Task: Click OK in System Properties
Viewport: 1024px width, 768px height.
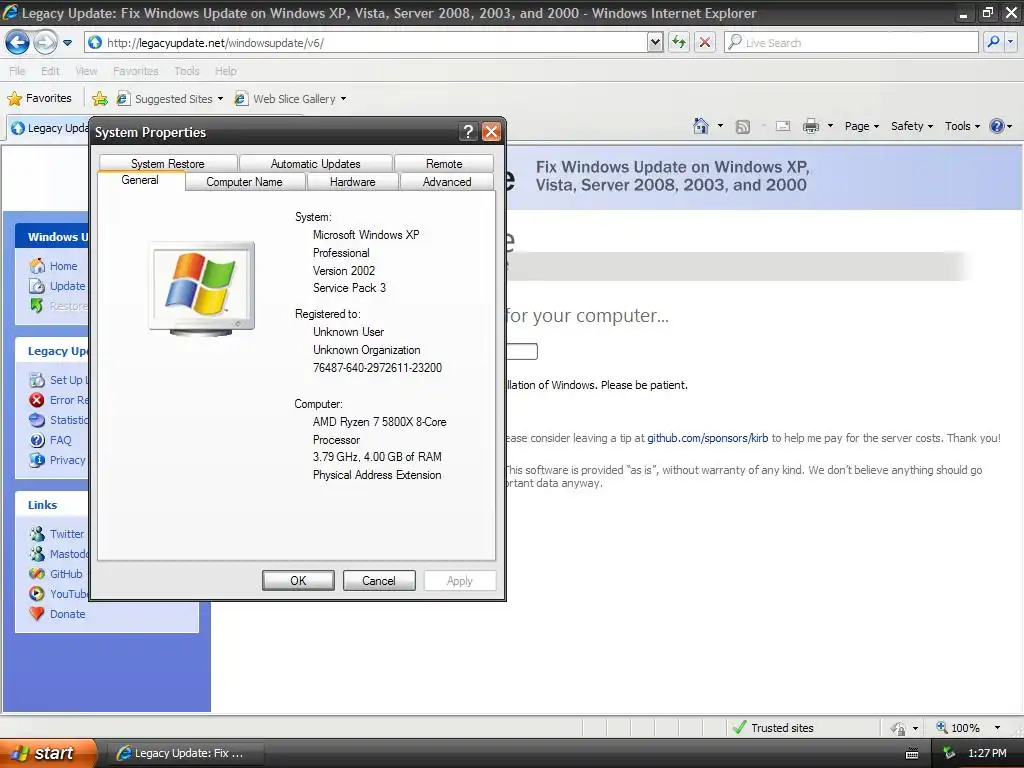Action: pyautogui.click(x=298, y=581)
